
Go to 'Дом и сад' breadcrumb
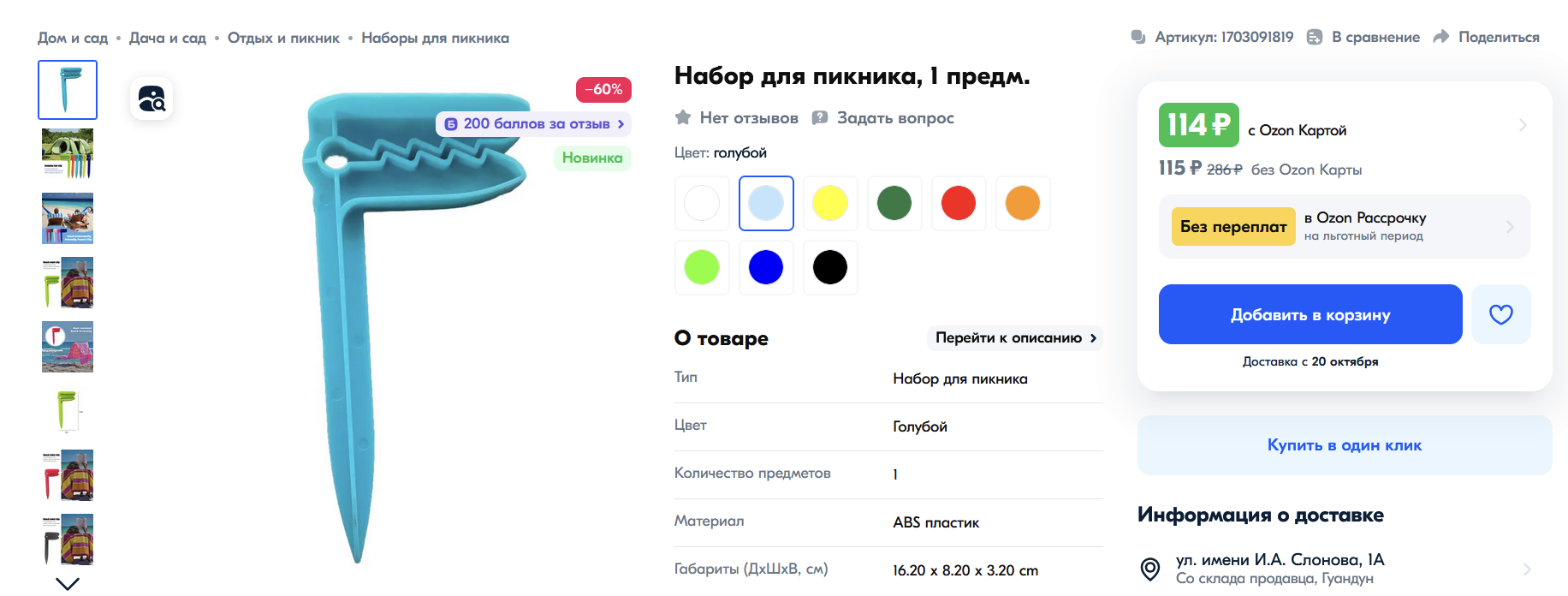click(x=73, y=38)
